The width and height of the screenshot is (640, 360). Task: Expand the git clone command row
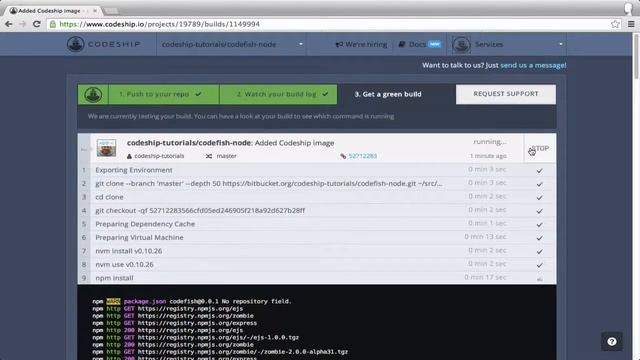coord(317,183)
